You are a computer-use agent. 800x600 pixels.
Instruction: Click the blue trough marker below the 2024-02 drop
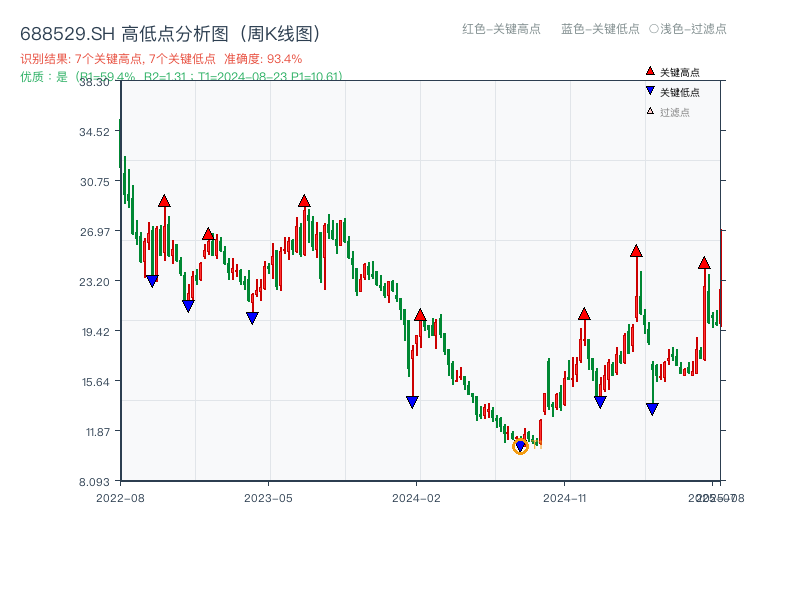(x=412, y=401)
